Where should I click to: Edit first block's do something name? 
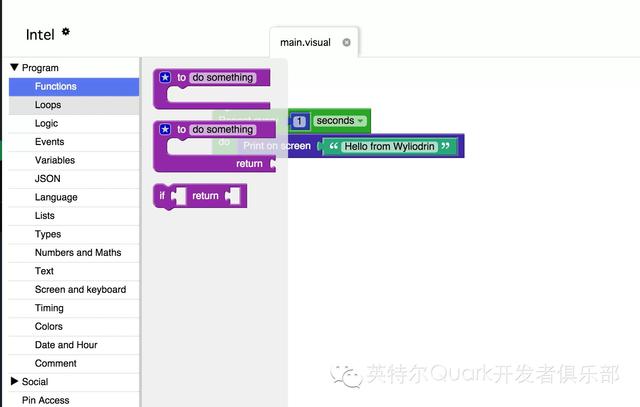coord(222,78)
